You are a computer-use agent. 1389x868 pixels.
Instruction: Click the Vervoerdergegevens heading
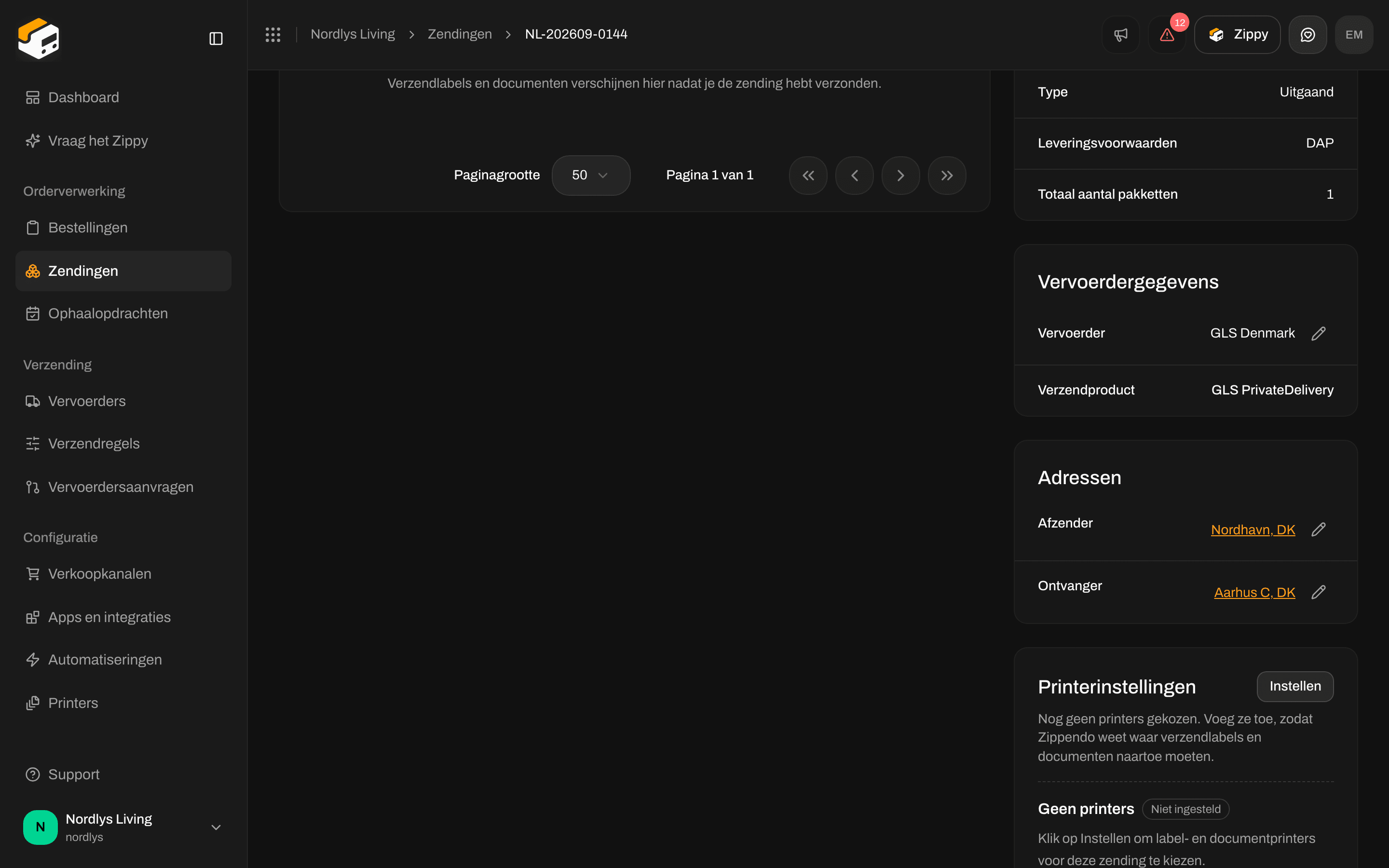point(1128,282)
